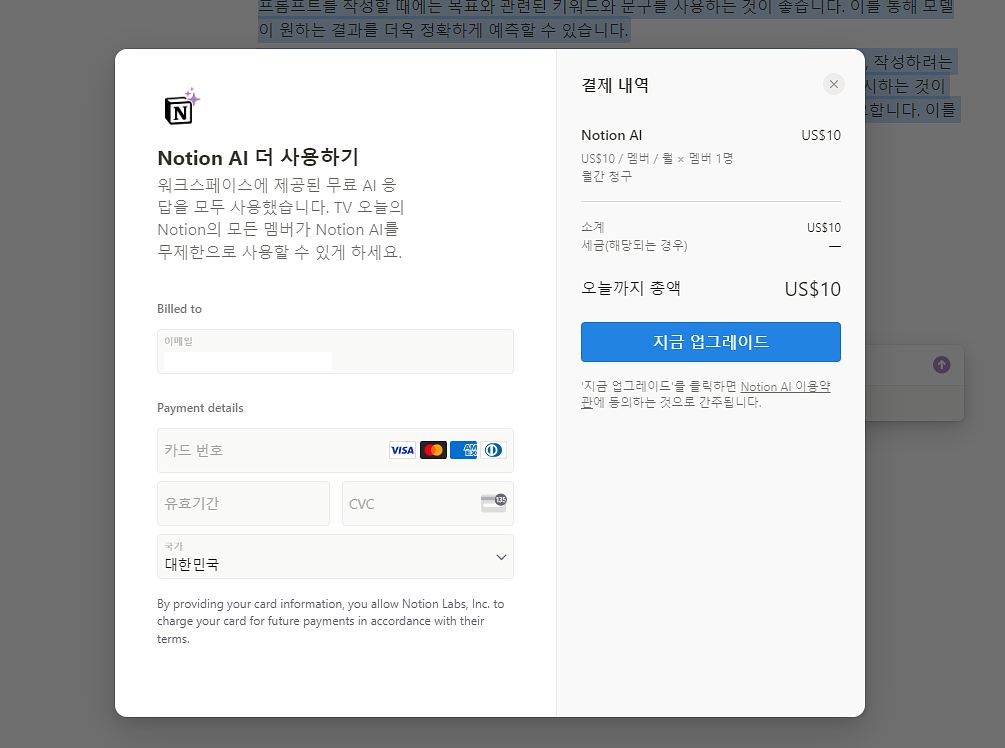
Task: Click the American Express icon
Action: (x=463, y=450)
